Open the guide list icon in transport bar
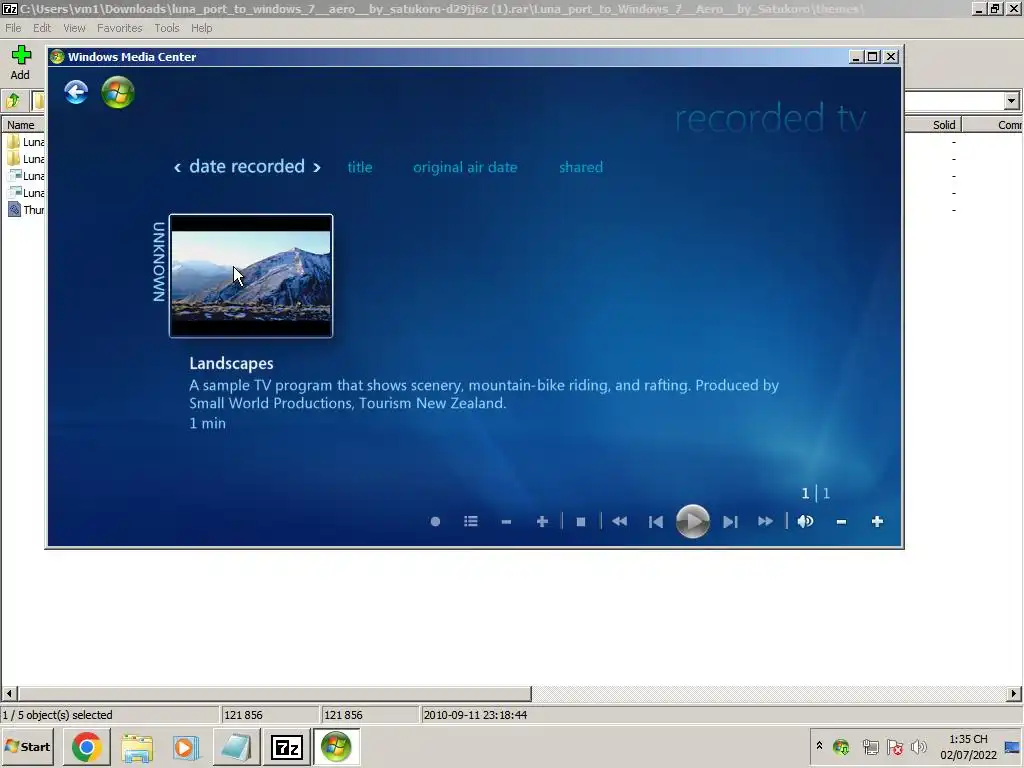The width and height of the screenshot is (1024, 768). 471,521
